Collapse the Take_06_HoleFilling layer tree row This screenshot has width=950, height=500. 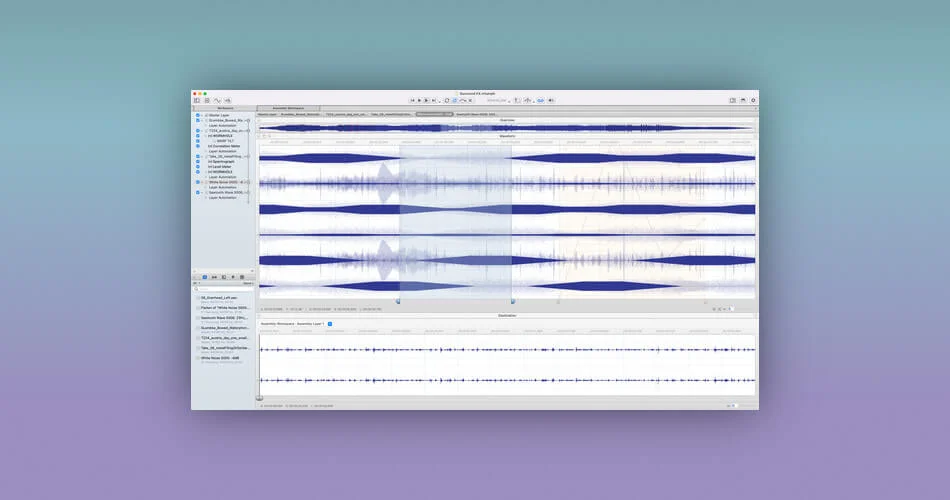pos(202,156)
